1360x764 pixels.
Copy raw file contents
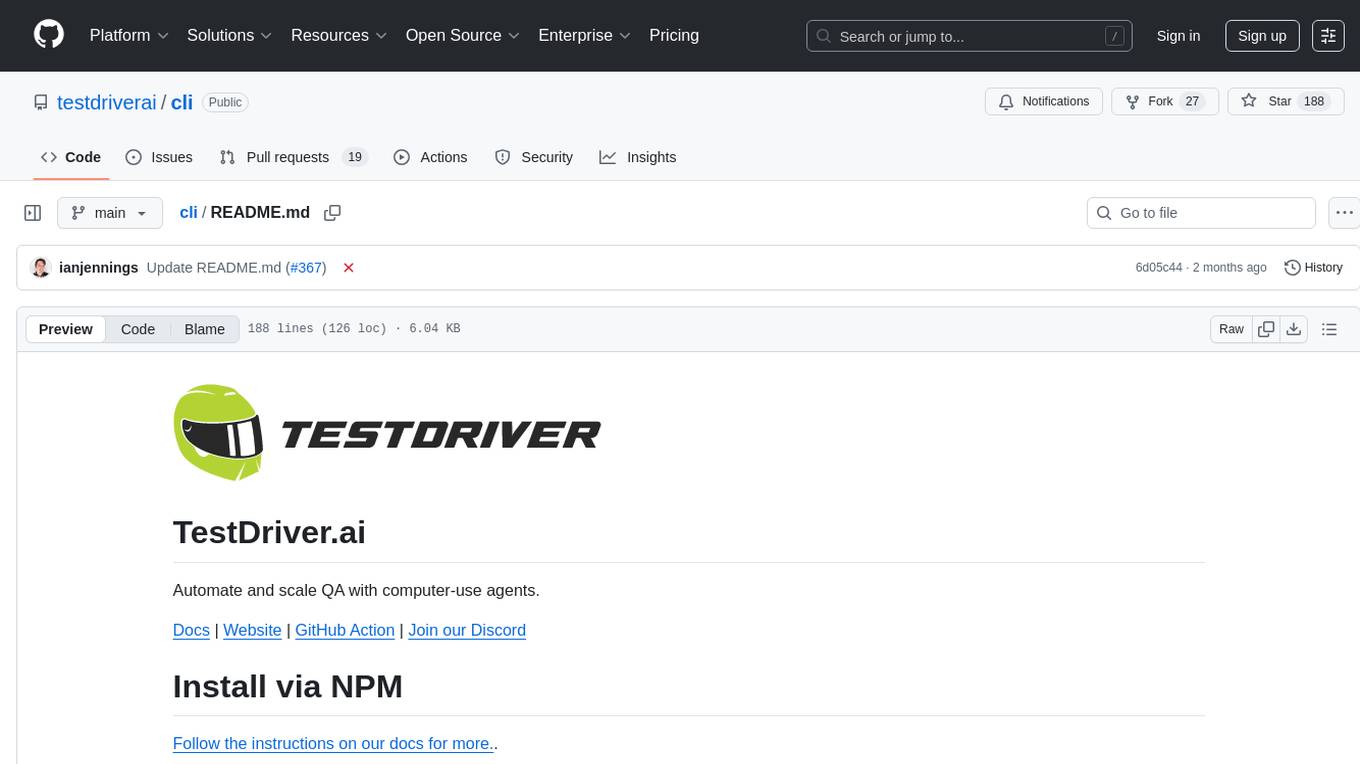(1266, 329)
